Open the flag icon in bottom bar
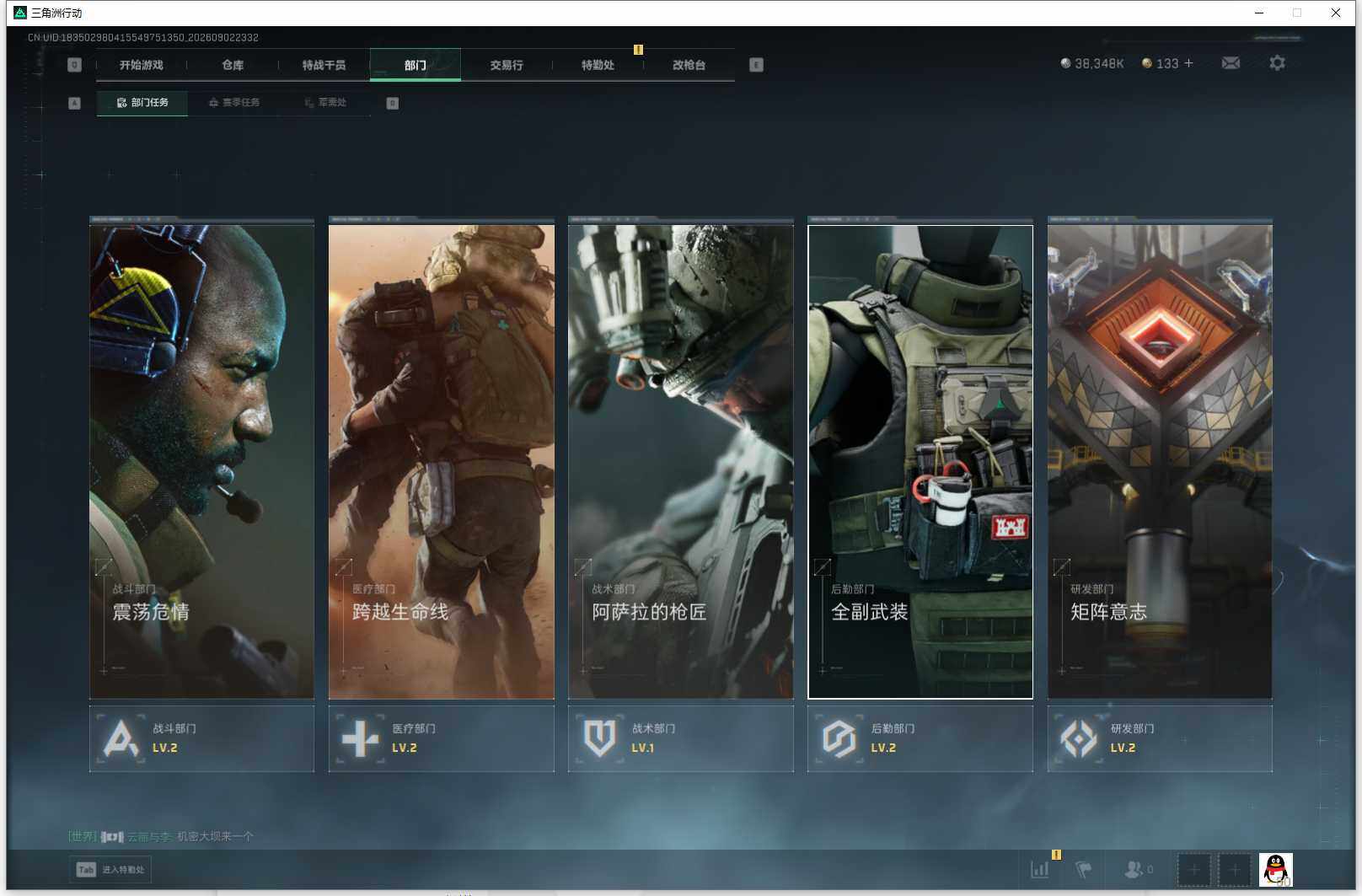Screen dimensions: 1362x896 [1084, 869]
